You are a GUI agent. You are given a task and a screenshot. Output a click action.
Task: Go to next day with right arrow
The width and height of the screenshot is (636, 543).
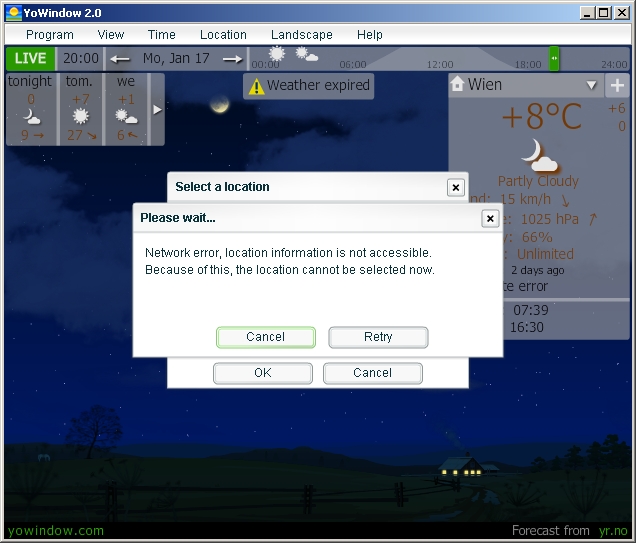click(x=232, y=59)
